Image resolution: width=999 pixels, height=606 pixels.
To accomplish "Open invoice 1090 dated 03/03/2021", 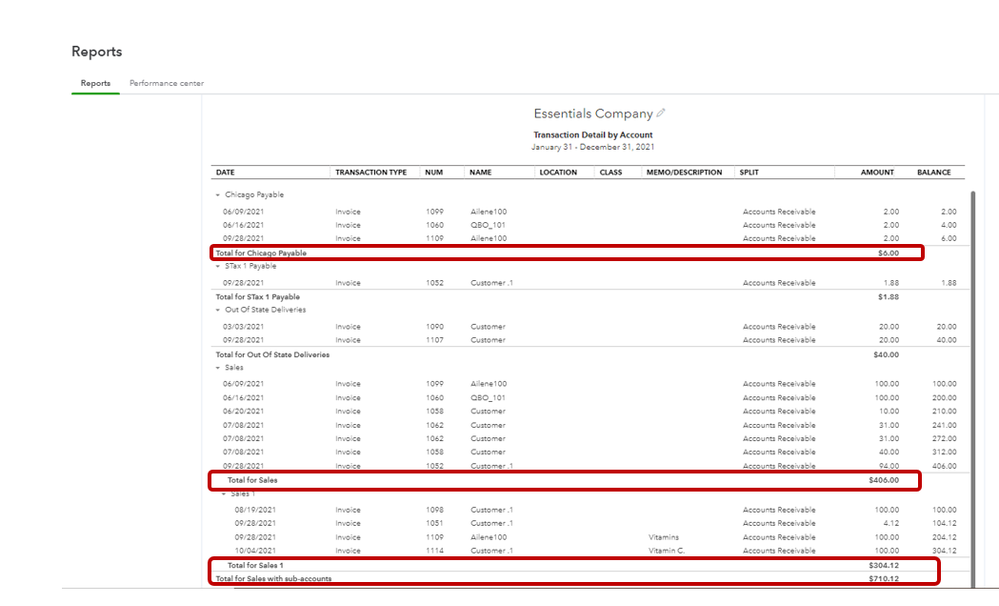I will 589,326.
